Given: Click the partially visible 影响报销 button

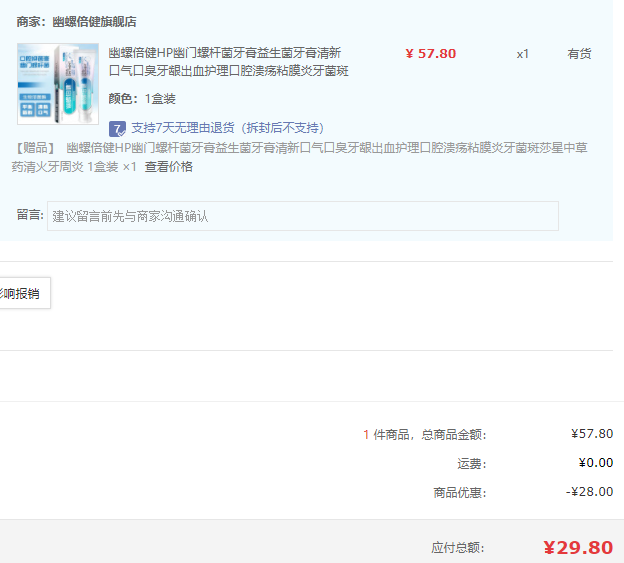Looking at the screenshot, I should tap(24, 293).
